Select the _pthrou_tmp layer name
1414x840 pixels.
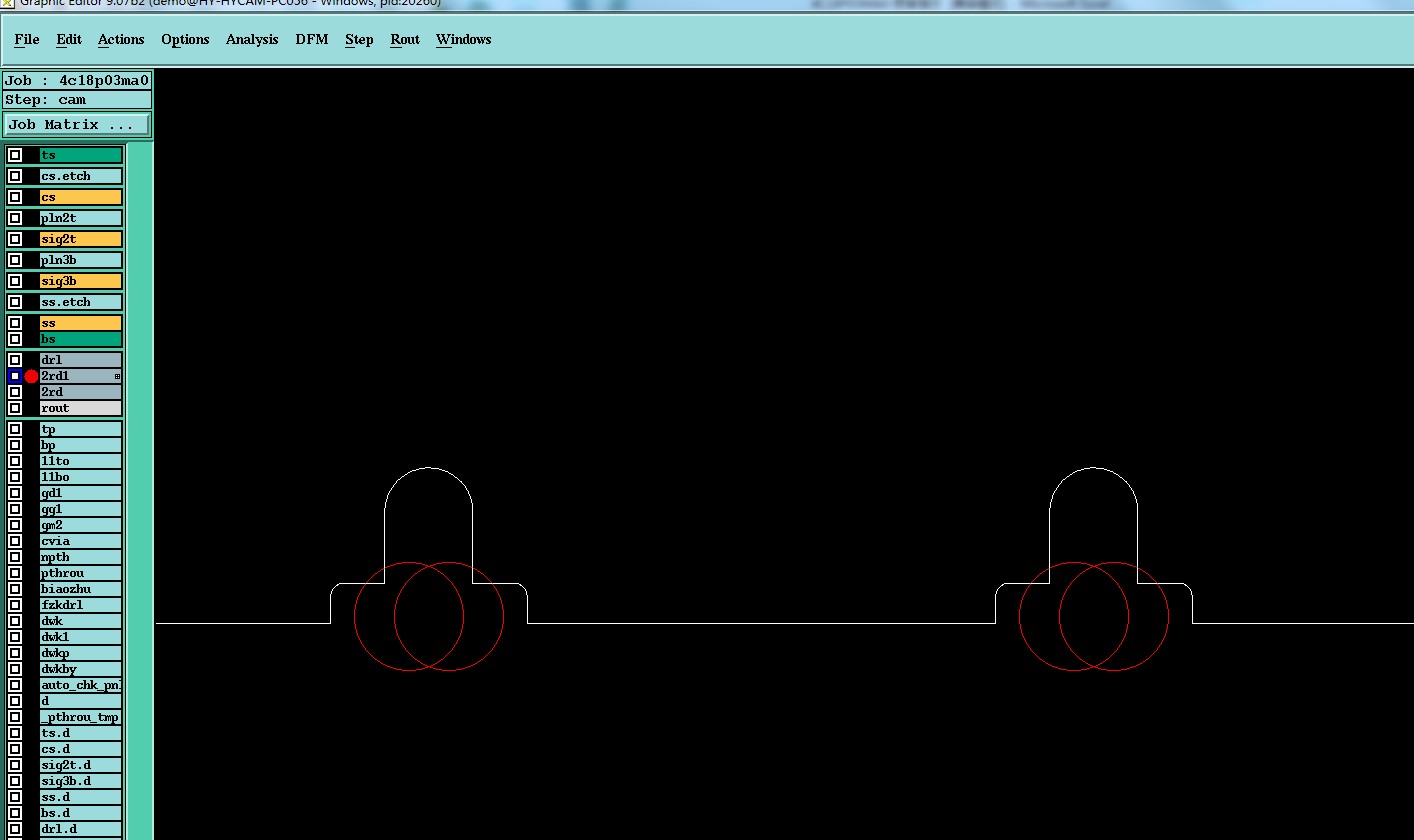pyautogui.click(x=80, y=717)
